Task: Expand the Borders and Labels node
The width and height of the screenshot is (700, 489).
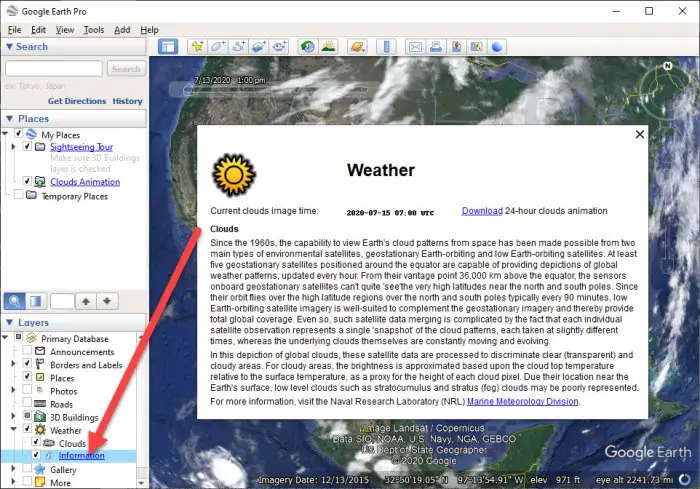Action: [x=13, y=364]
